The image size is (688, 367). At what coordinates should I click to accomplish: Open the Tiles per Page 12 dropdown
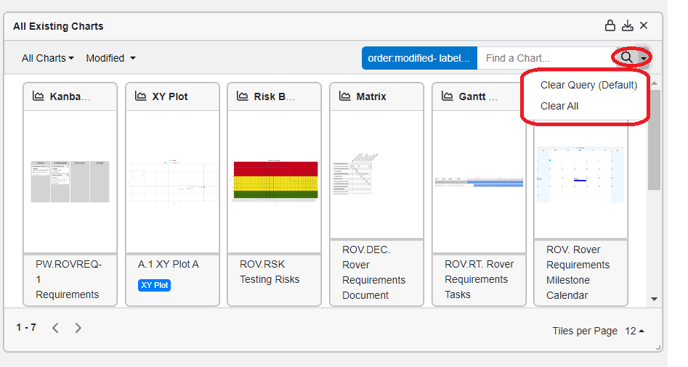pyautogui.click(x=634, y=331)
